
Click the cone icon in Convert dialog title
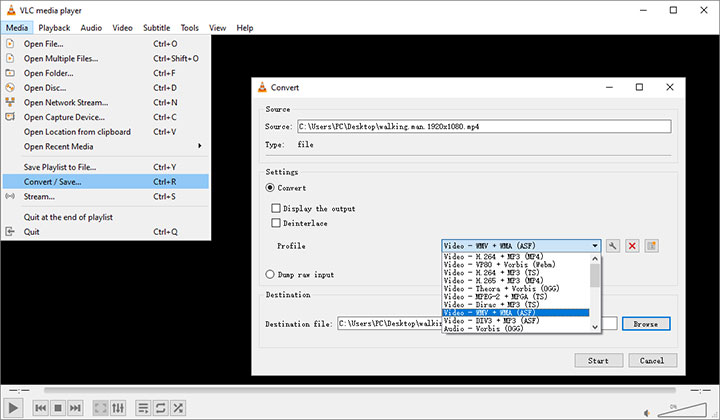(262, 87)
